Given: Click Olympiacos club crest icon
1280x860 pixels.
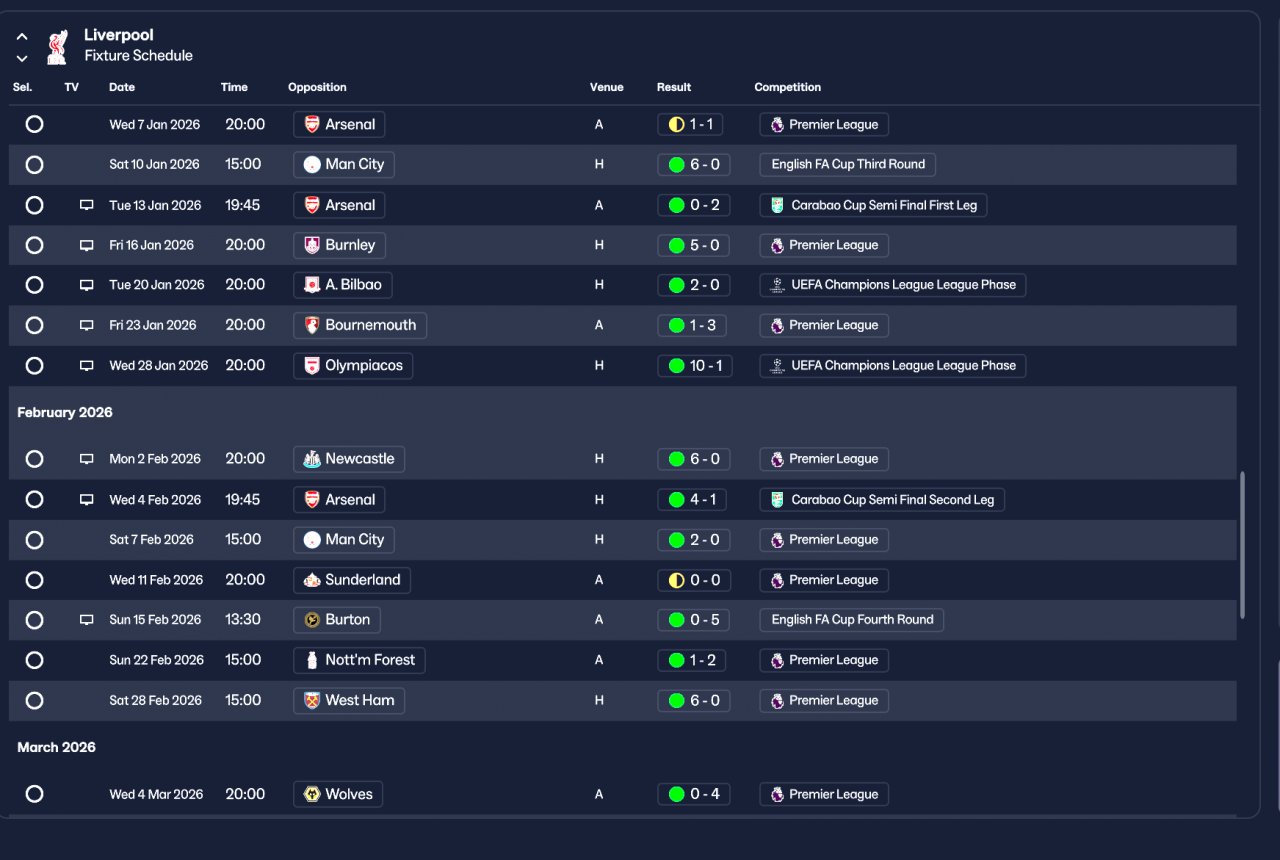Looking at the screenshot, I should pyautogui.click(x=312, y=366).
